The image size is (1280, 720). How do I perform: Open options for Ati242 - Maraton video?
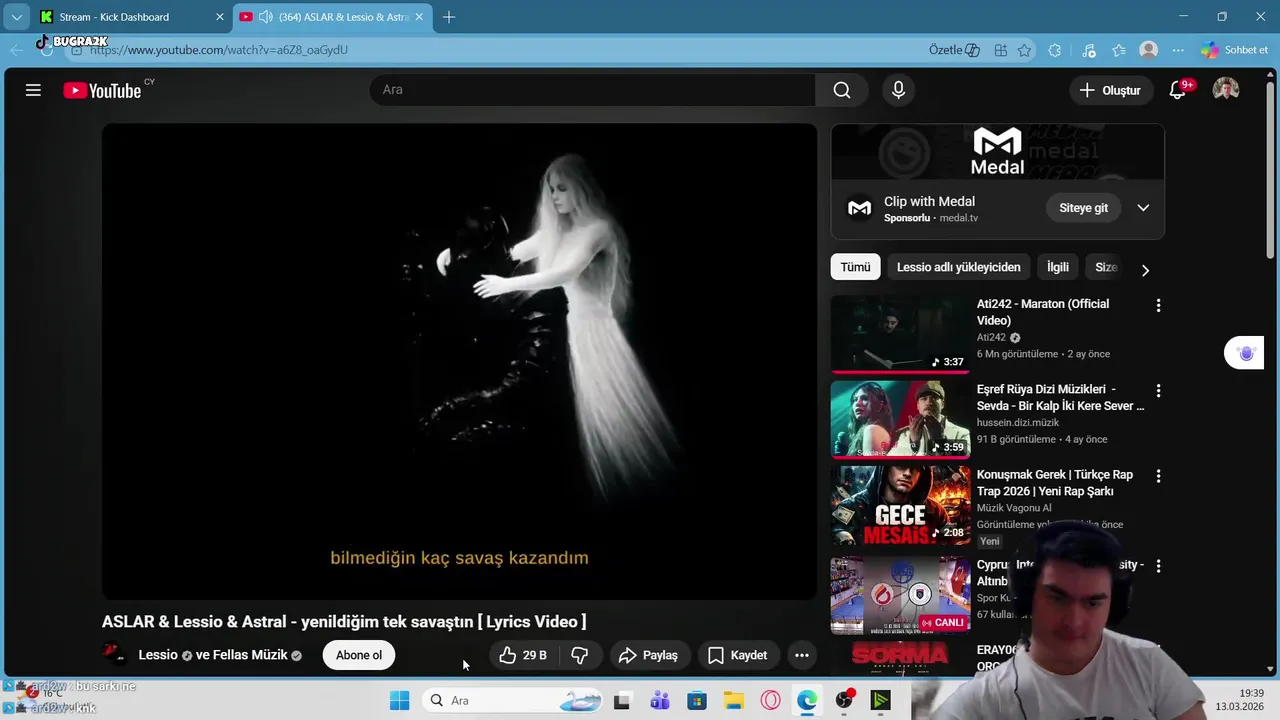click(1158, 306)
